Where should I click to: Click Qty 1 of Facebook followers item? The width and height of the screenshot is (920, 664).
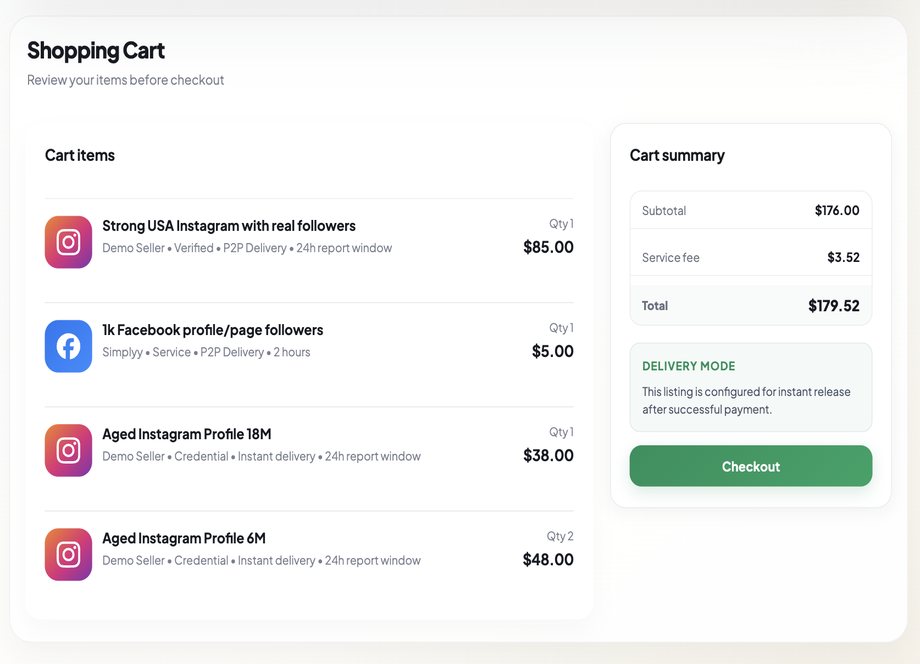561,328
